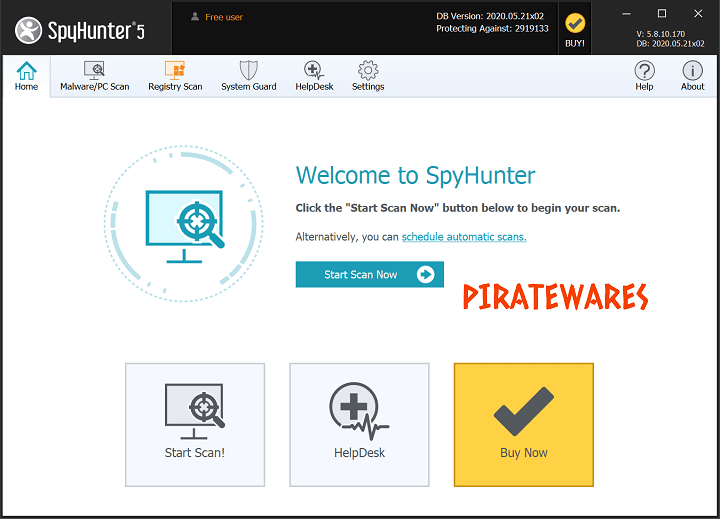This screenshot has height=519, width=720.
Task: Click the Free user account label
Action: pyautogui.click(x=217, y=17)
